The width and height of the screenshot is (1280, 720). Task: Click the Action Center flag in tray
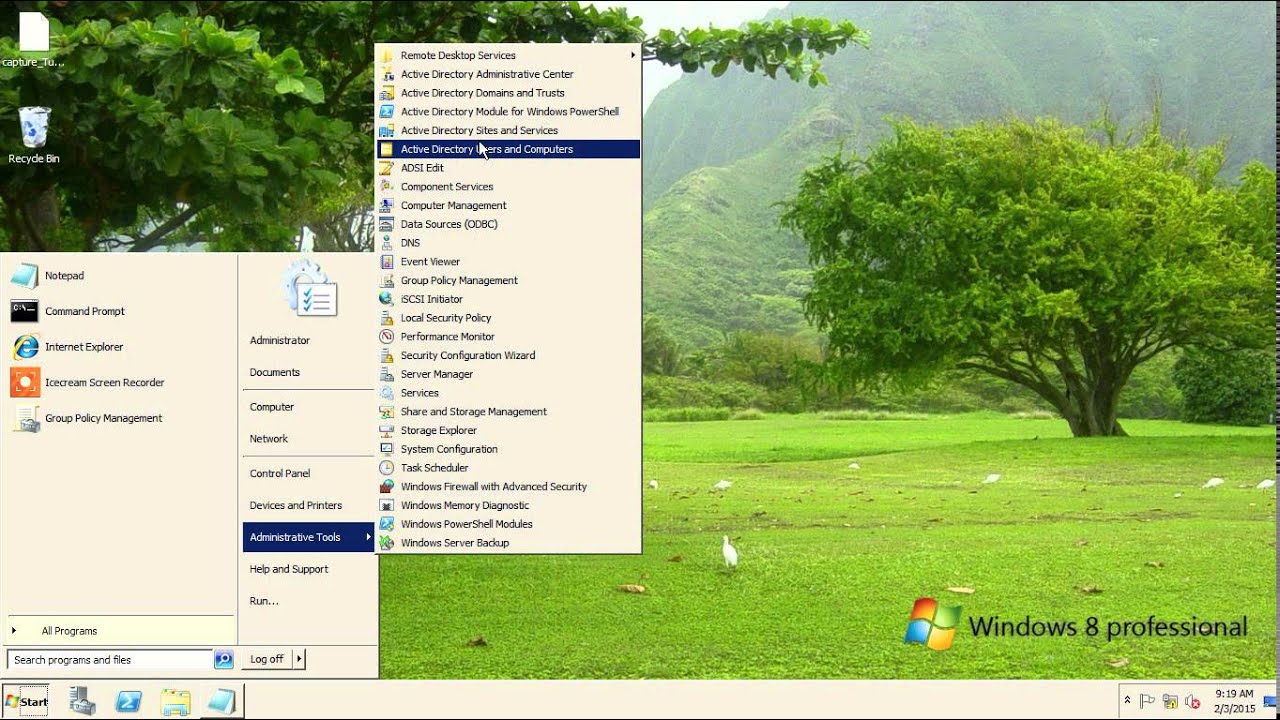point(1148,701)
